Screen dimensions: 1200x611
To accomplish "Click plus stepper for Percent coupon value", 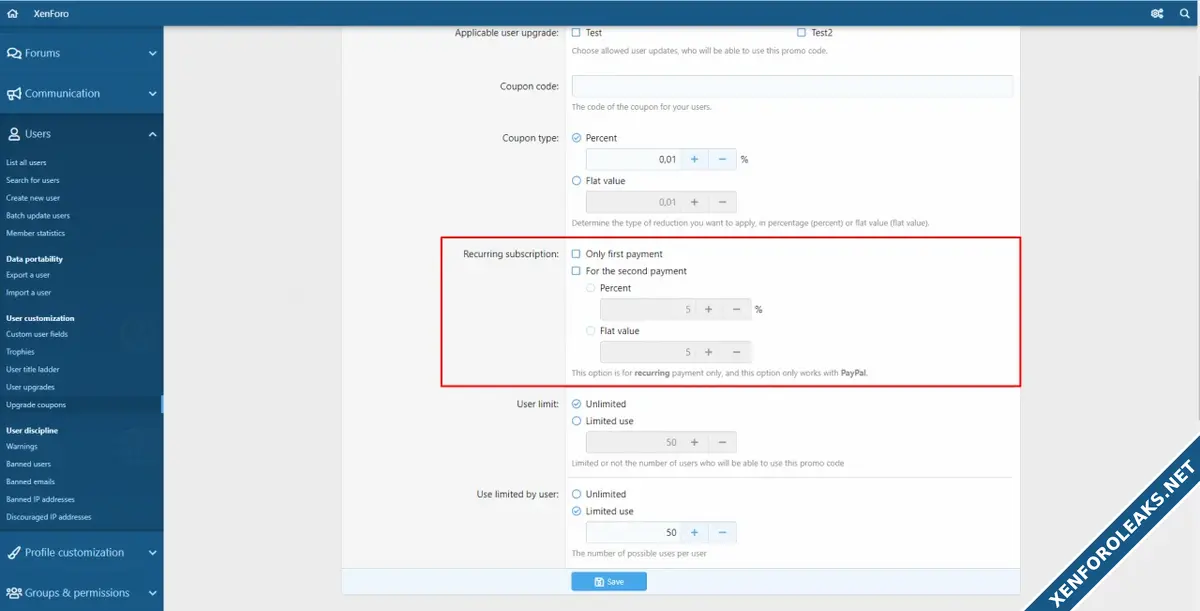I will pos(694,159).
